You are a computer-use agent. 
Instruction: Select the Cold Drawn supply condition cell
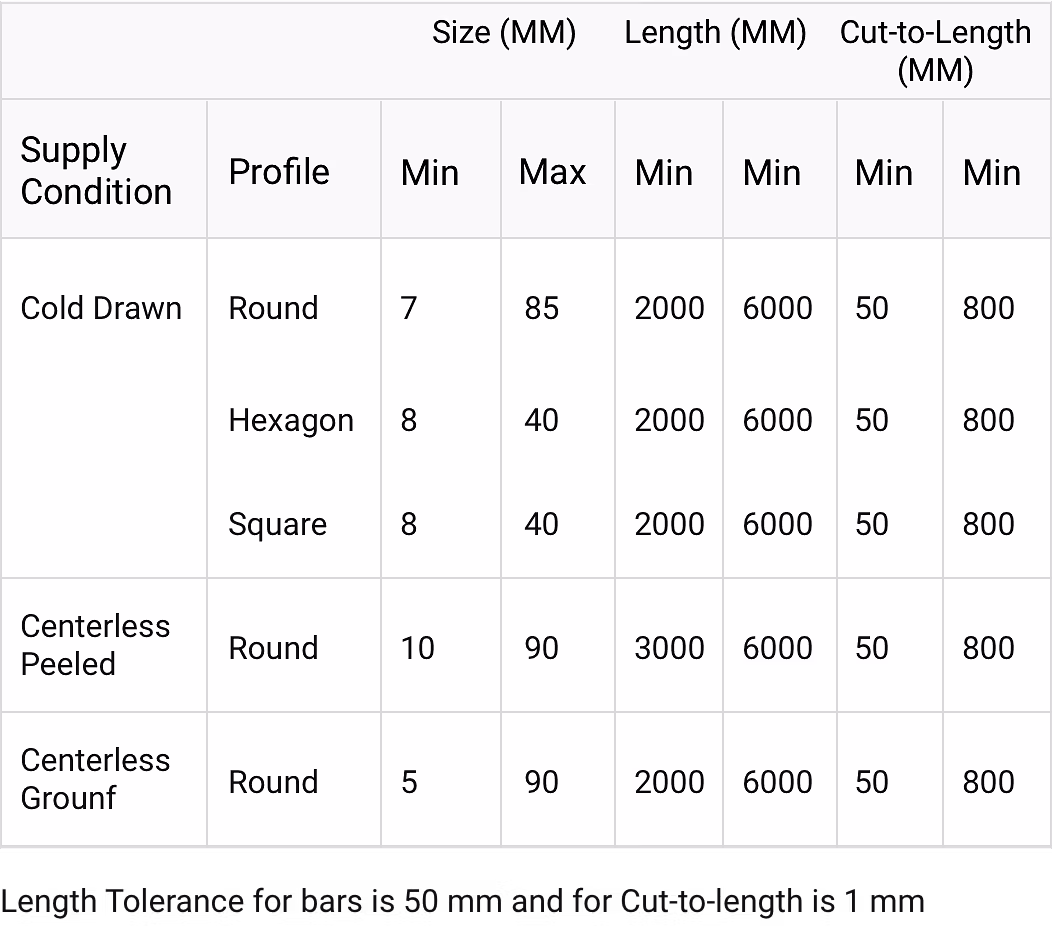(x=101, y=308)
